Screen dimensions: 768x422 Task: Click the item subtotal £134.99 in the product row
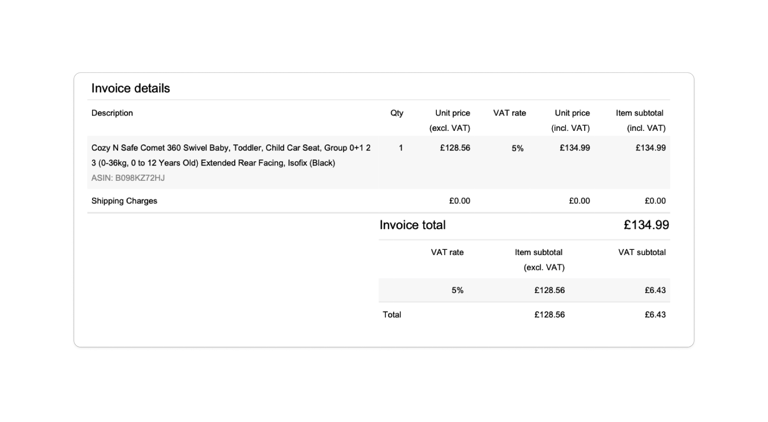click(x=650, y=148)
